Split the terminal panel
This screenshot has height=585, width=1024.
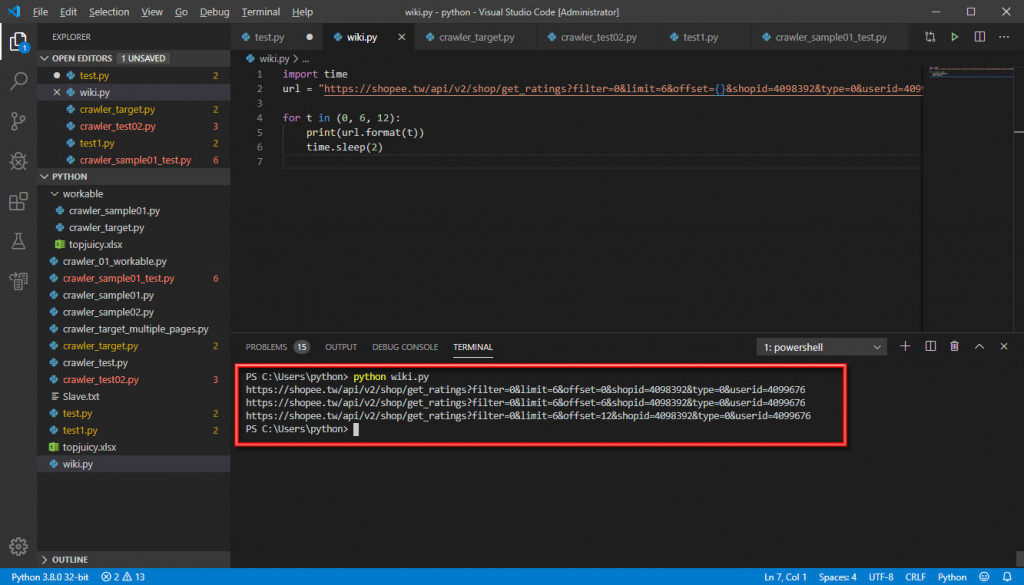[x=930, y=347]
